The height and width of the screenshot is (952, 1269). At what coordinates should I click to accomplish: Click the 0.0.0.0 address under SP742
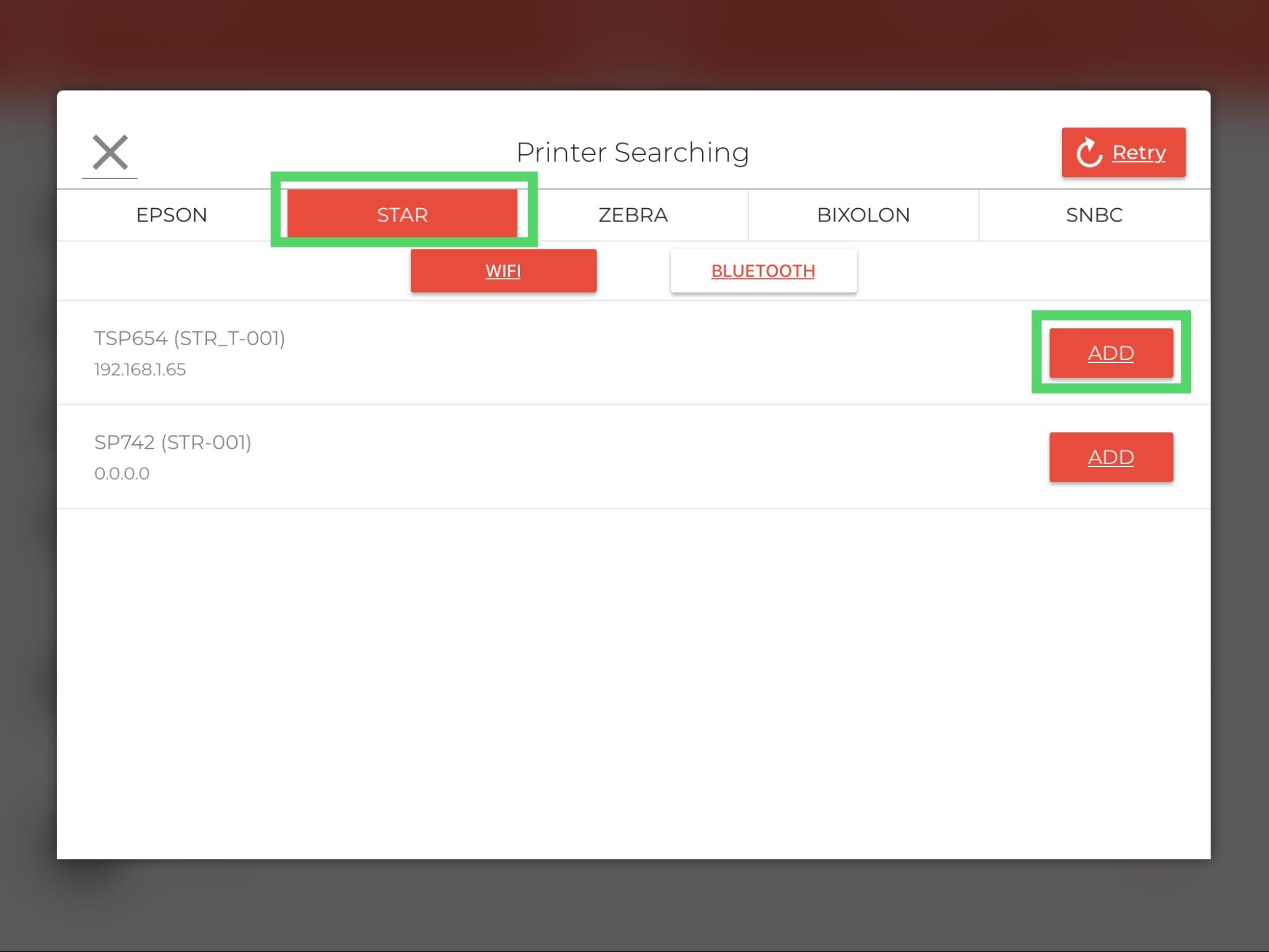(x=121, y=472)
